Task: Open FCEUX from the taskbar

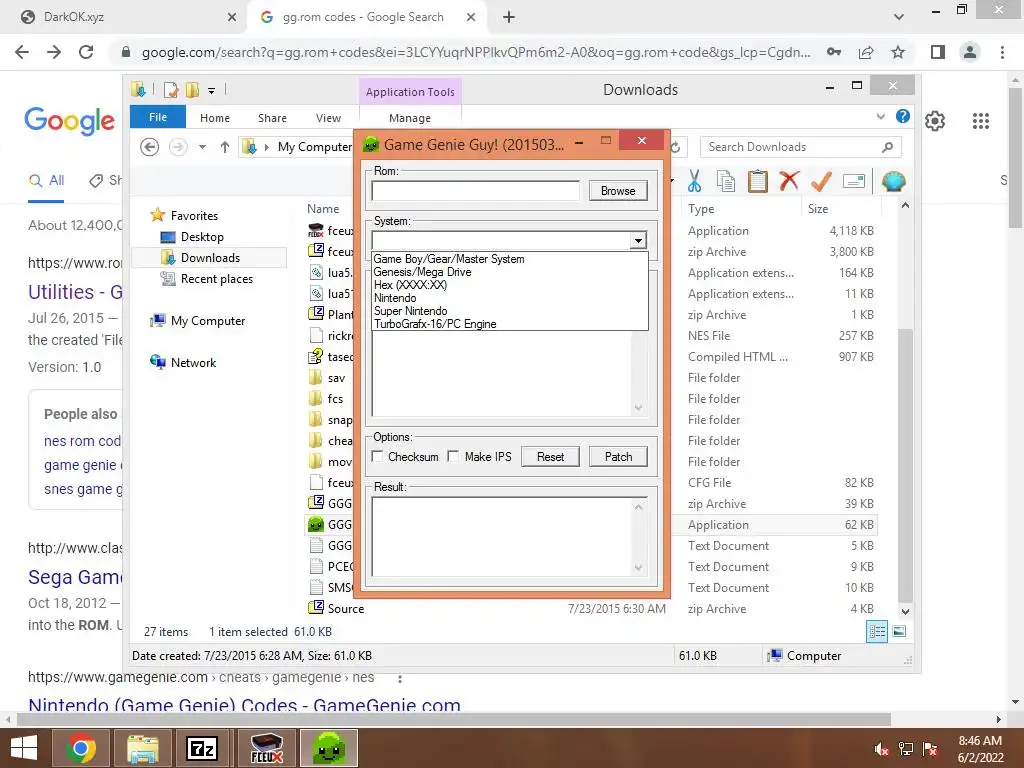Action: coord(266,748)
